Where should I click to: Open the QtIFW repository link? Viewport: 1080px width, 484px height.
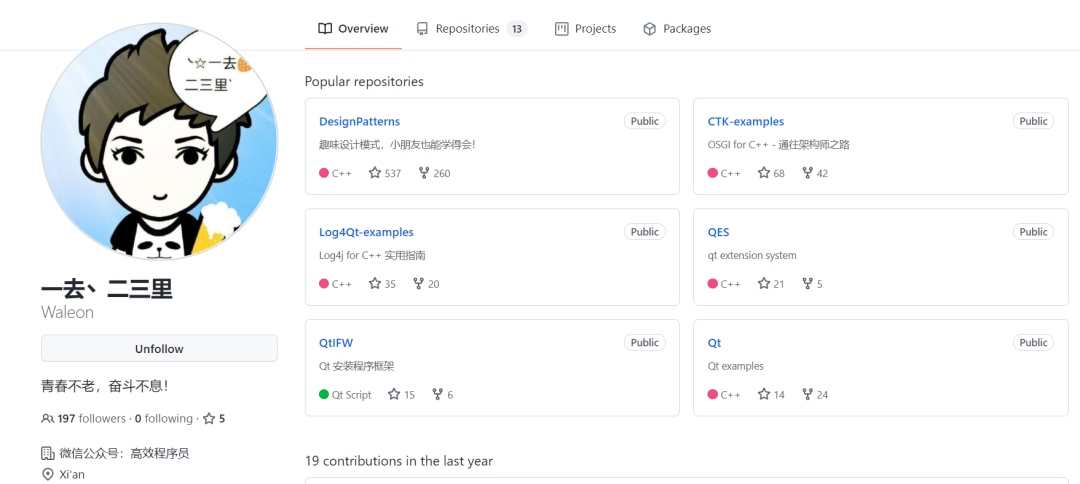pyautogui.click(x=336, y=344)
